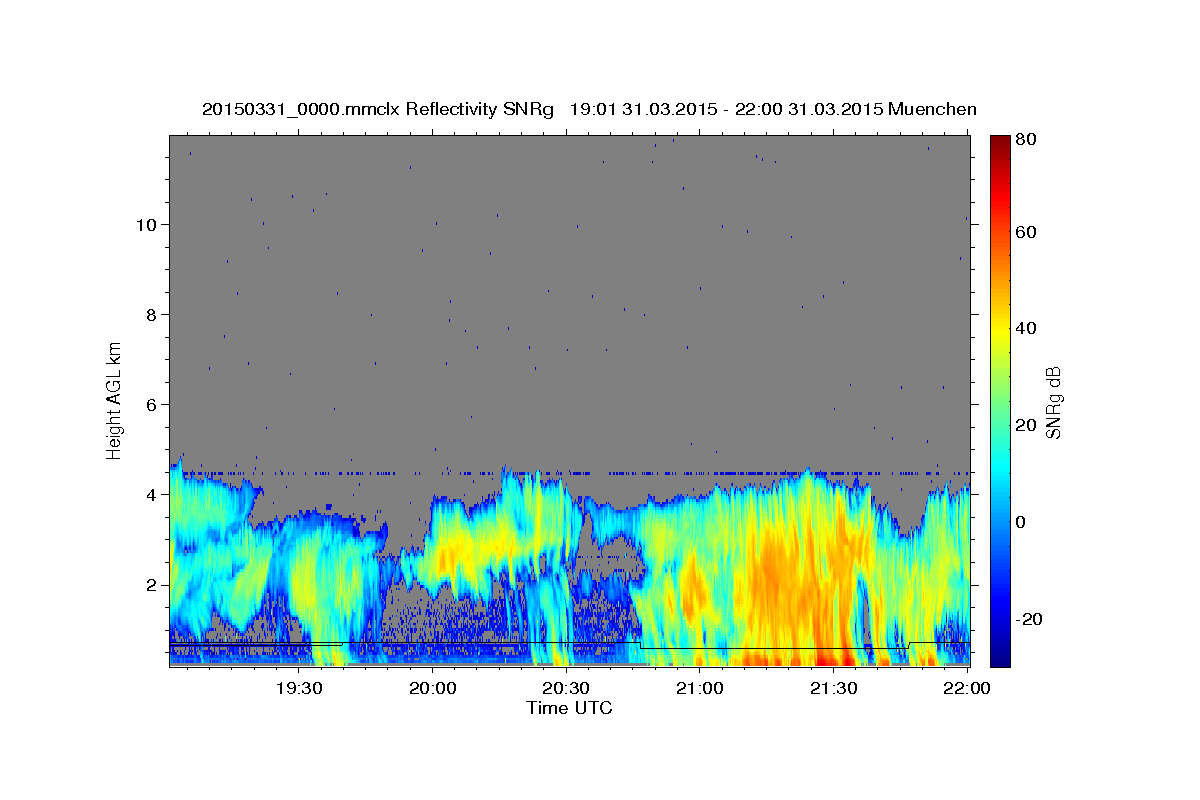
Task: Click the colorbar value 0
Action: click(1020, 523)
